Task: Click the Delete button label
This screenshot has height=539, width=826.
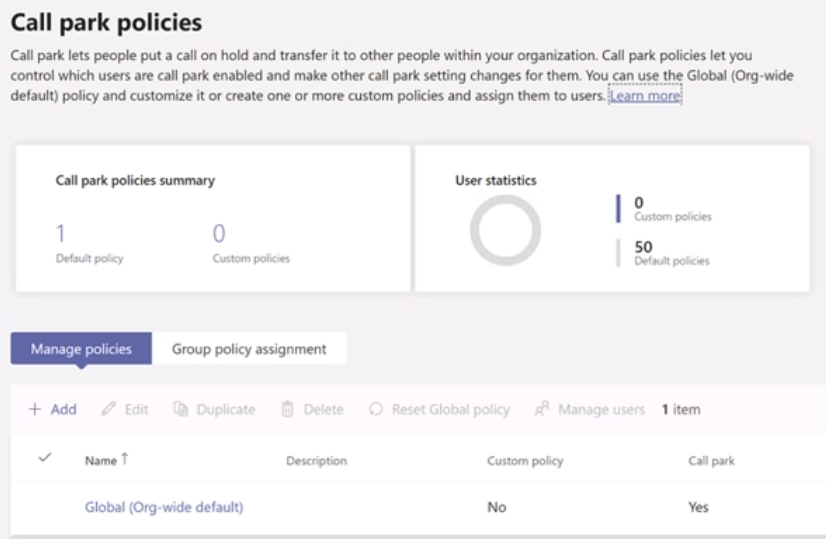Action: pyautogui.click(x=323, y=409)
